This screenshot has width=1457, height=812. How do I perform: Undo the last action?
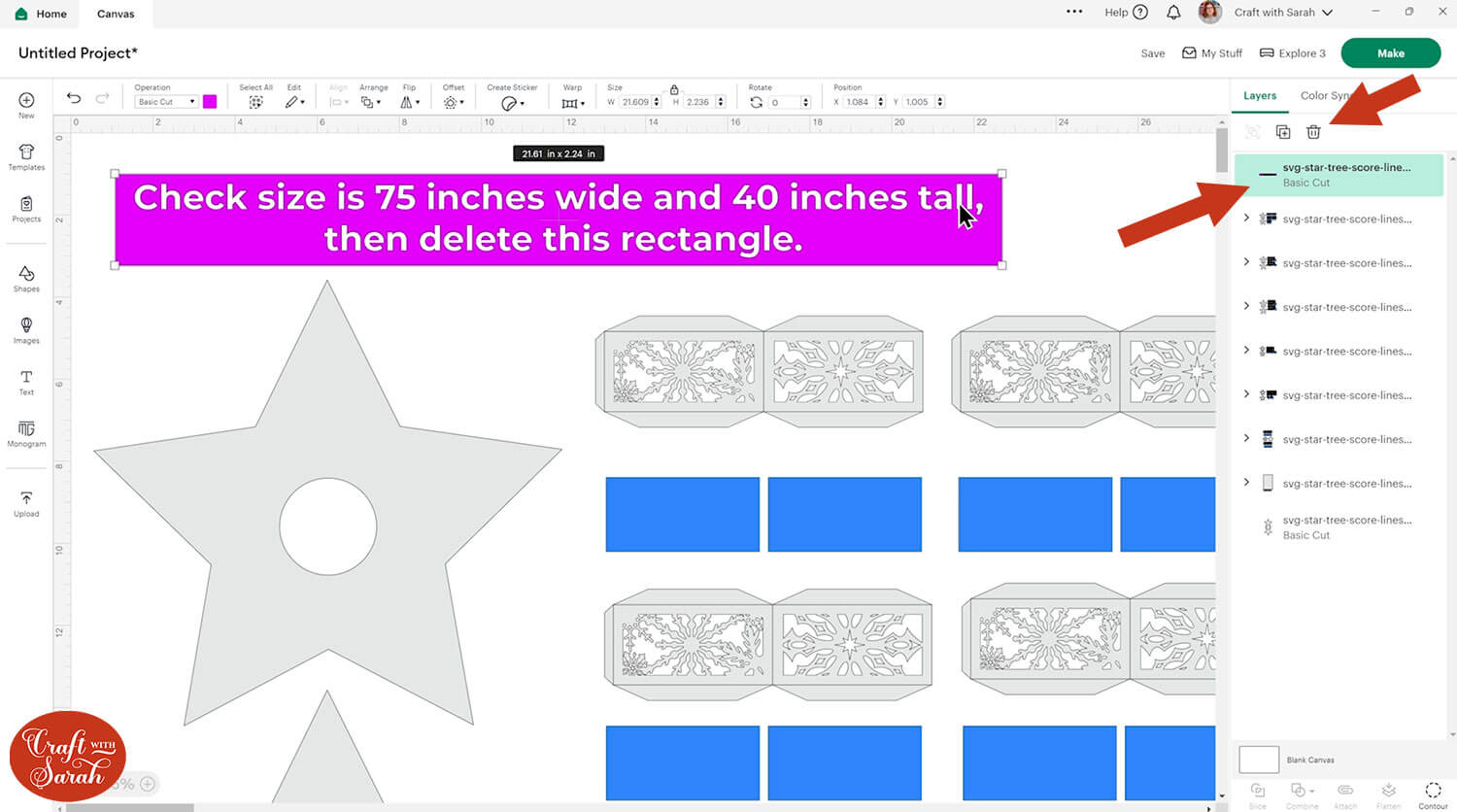coord(74,98)
